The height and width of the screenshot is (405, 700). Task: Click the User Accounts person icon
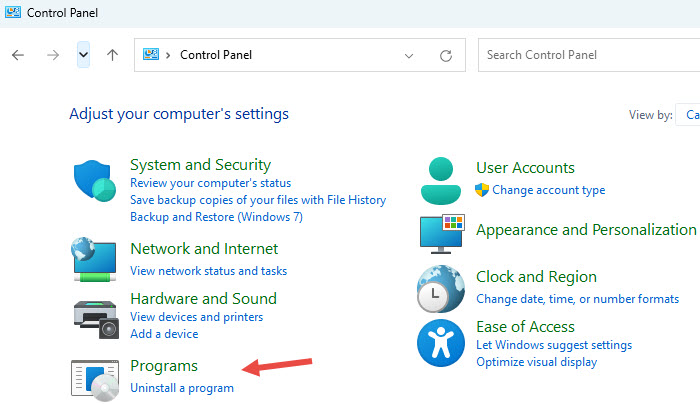(x=441, y=179)
